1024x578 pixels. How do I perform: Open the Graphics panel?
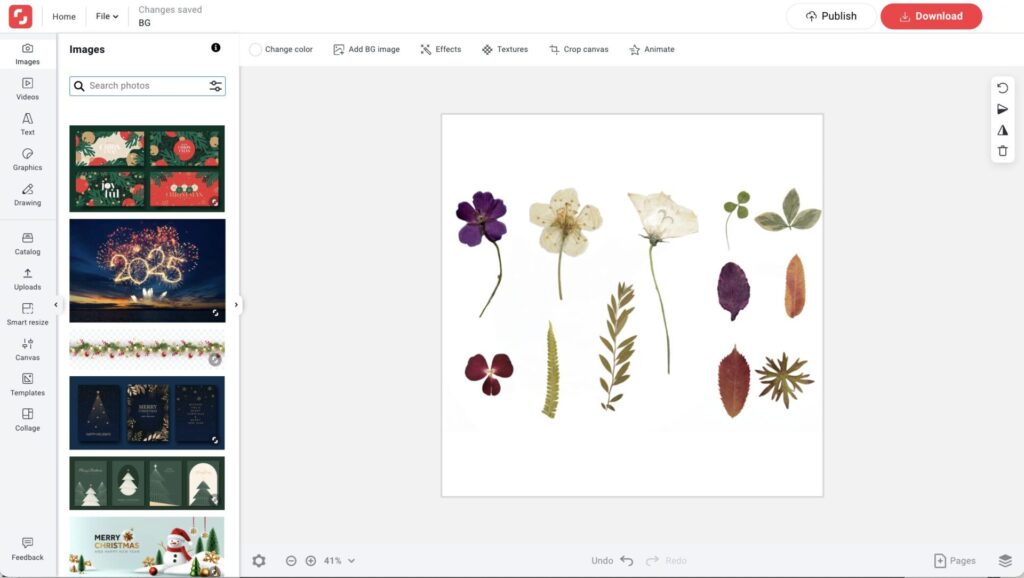click(28, 159)
